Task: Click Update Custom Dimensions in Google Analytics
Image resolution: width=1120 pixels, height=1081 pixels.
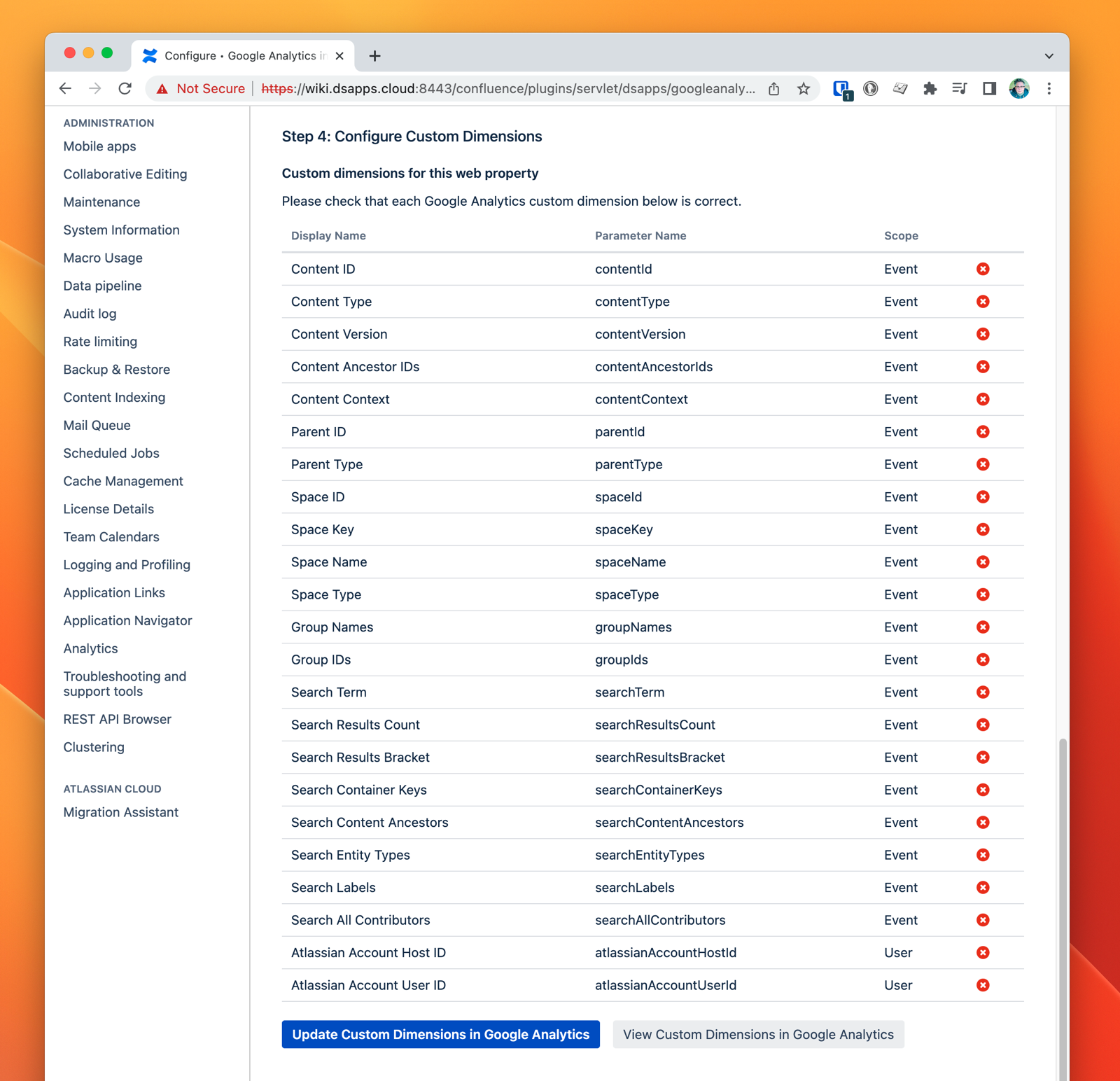Action: click(x=440, y=1034)
